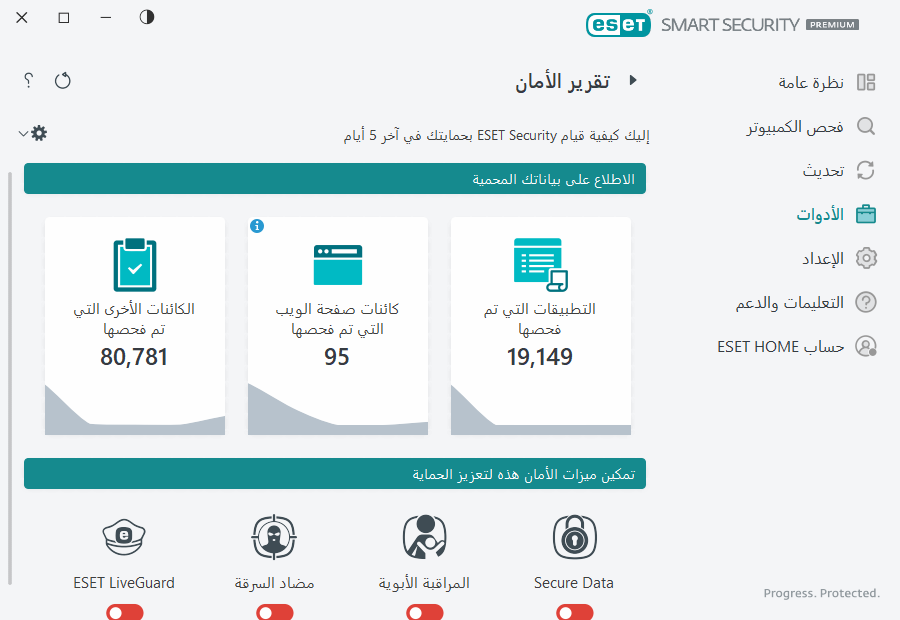This screenshot has height=620, width=900.
Task: Turn on the Anti-Theft switch
Action: pos(274,612)
